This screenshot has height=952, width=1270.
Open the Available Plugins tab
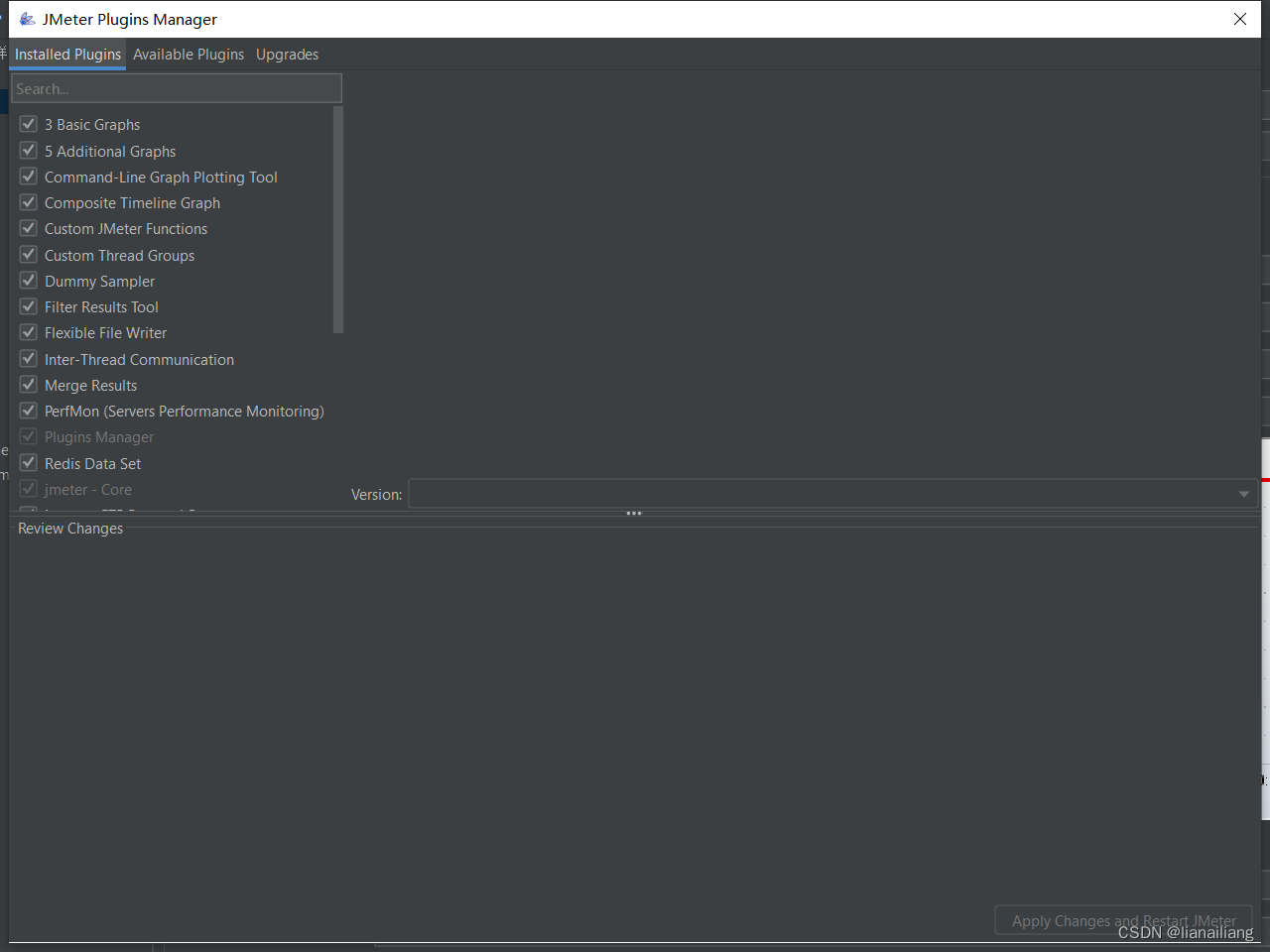189,55
